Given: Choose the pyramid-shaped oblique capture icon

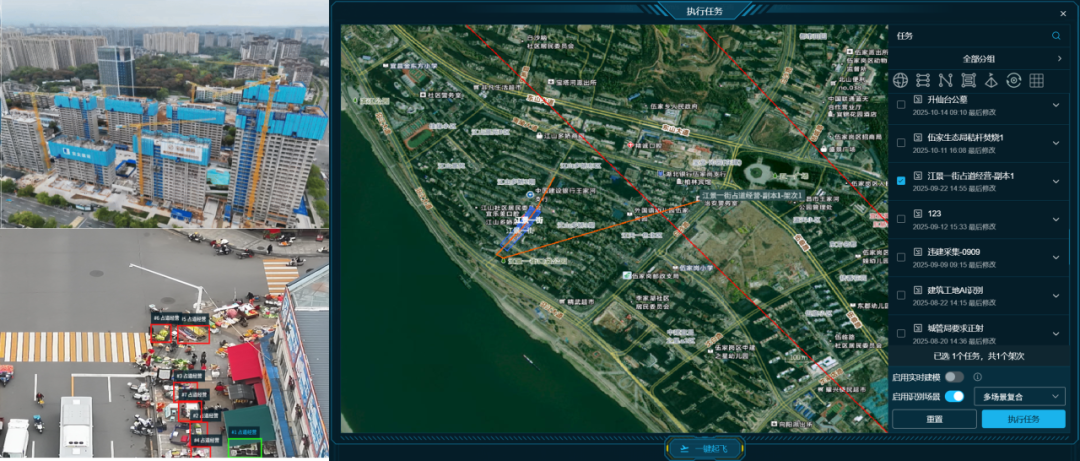Looking at the screenshot, I should (991, 80).
